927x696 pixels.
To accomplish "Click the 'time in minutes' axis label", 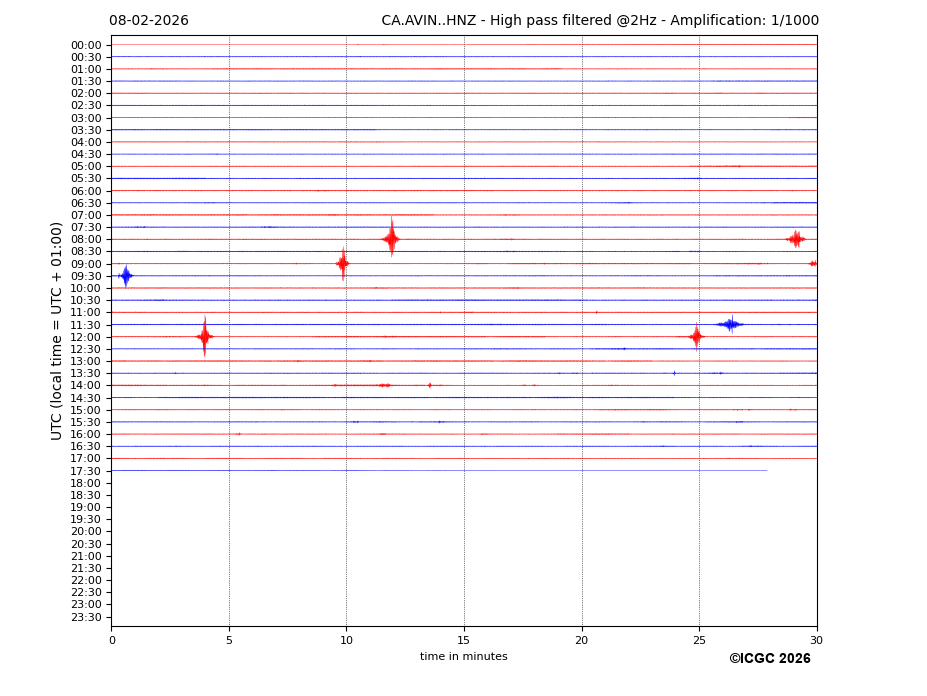I will pos(463,657).
